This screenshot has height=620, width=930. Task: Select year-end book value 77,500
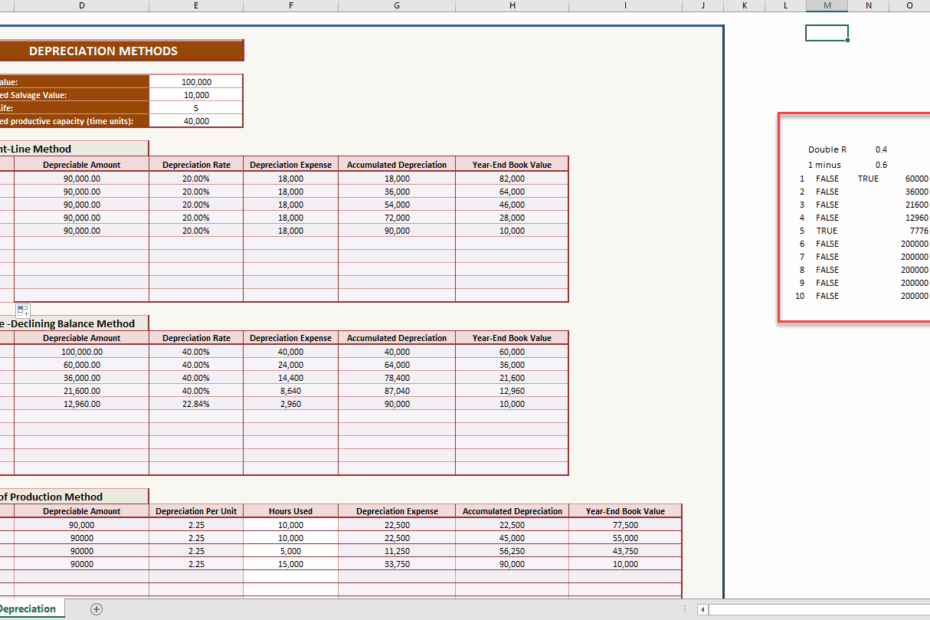point(625,525)
